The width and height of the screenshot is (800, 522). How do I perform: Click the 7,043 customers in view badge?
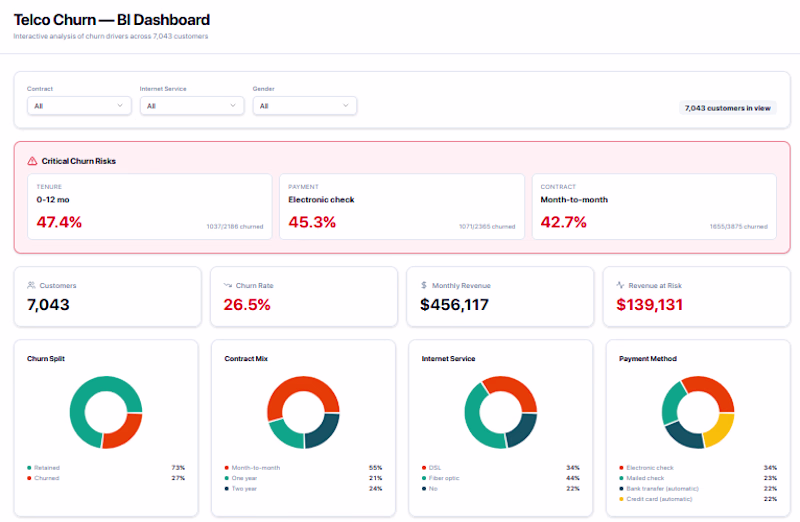point(728,108)
